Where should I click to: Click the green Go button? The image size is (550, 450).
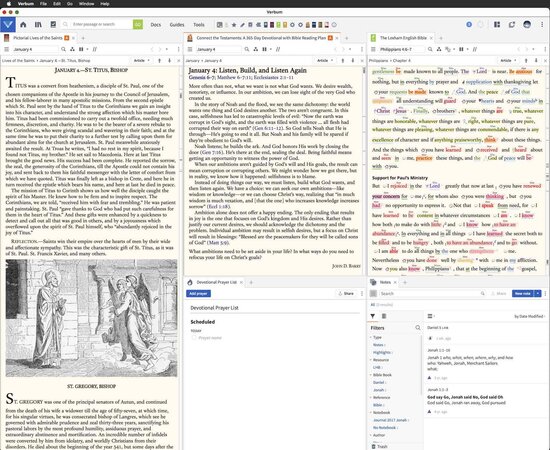138,24
